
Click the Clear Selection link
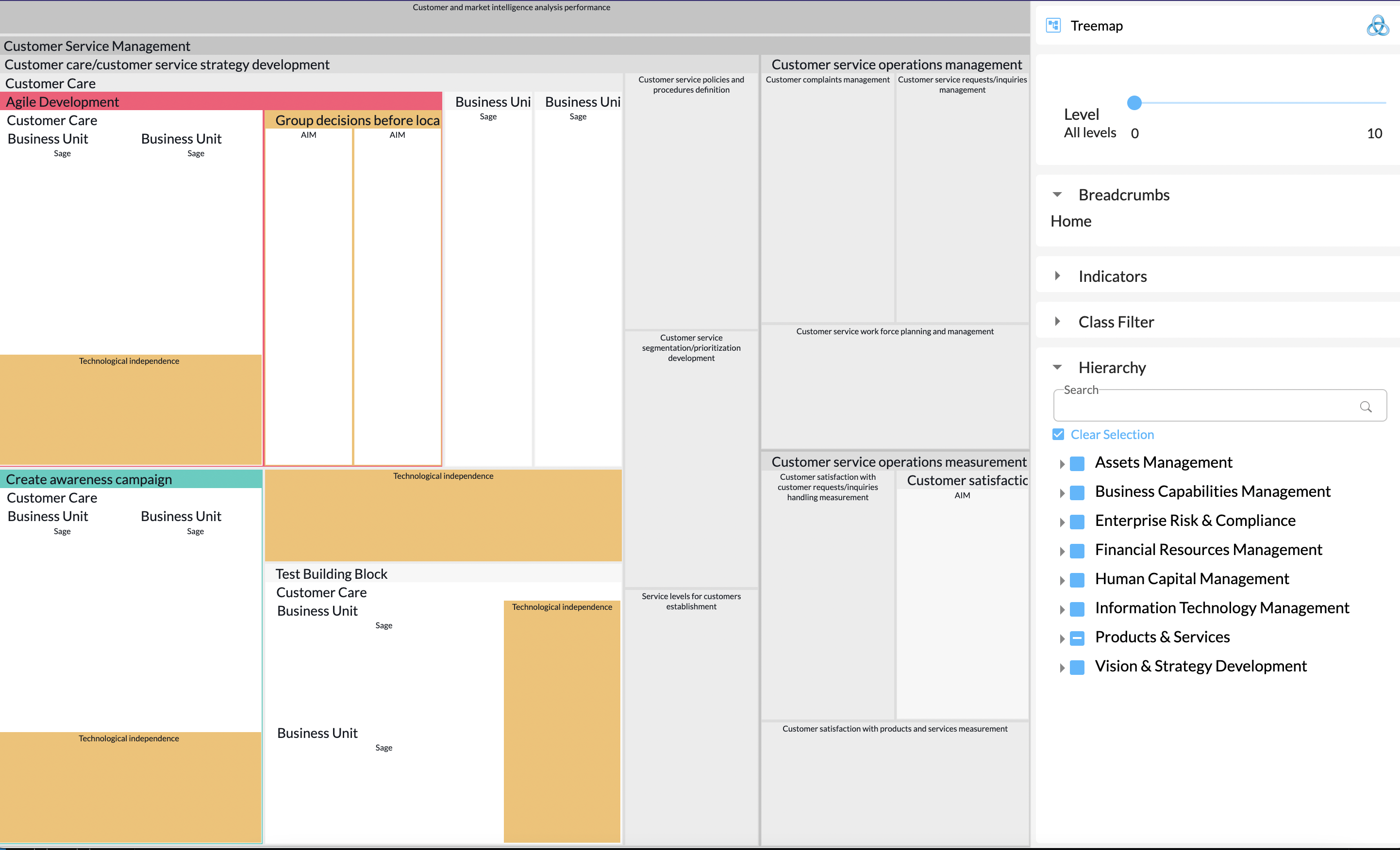pos(1112,434)
